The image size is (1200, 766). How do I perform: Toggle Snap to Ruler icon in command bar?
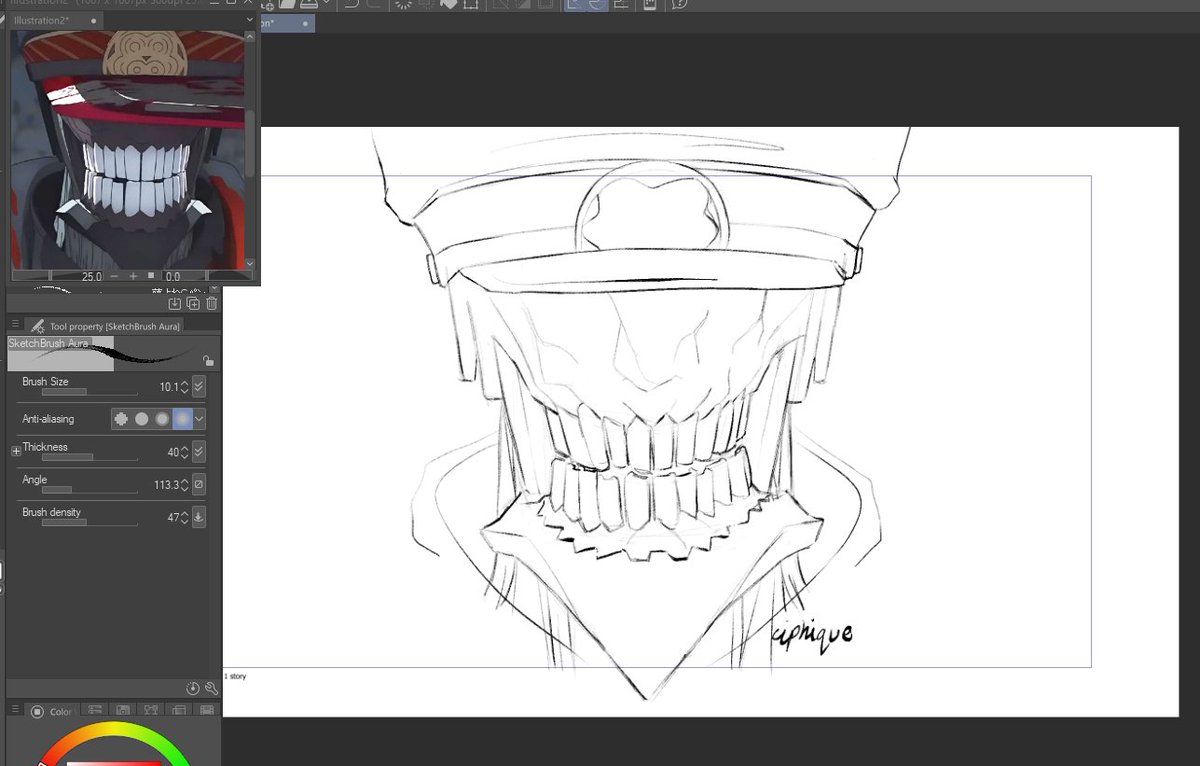[575, 4]
